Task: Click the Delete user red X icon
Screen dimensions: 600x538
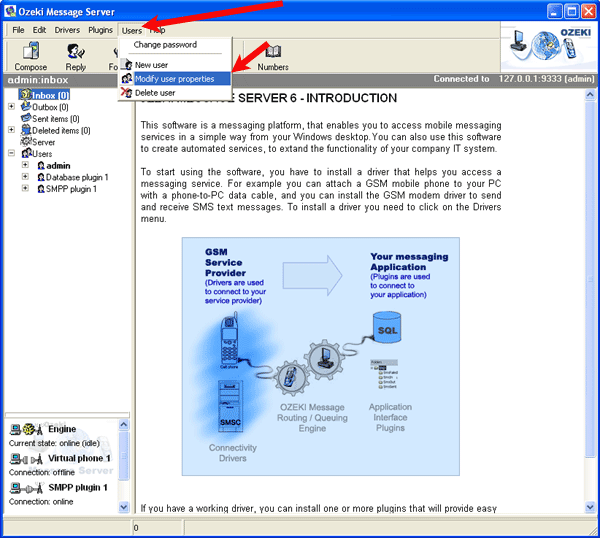Action: [x=126, y=92]
